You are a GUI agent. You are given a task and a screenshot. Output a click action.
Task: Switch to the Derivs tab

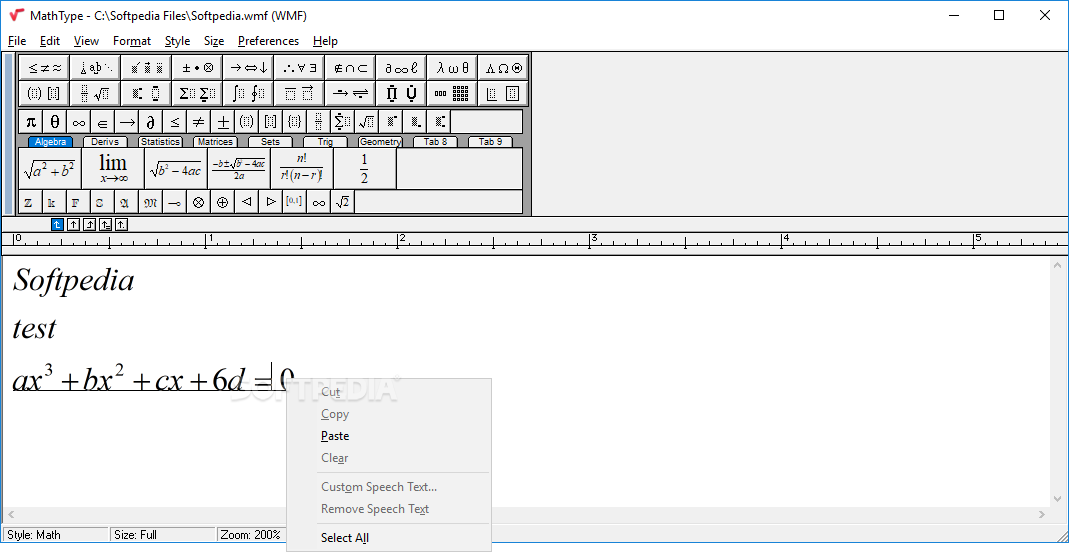(x=105, y=142)
